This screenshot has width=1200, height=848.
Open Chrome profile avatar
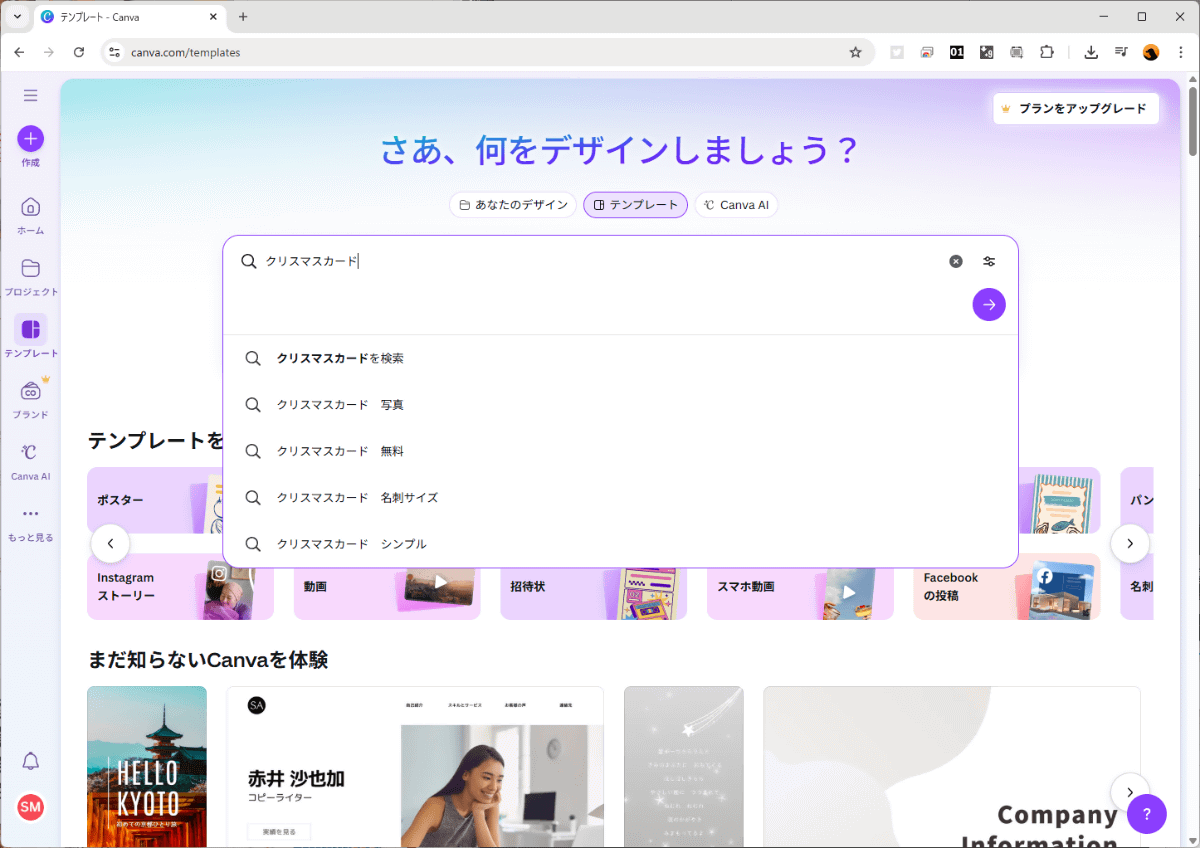[x=1151, y=52]
